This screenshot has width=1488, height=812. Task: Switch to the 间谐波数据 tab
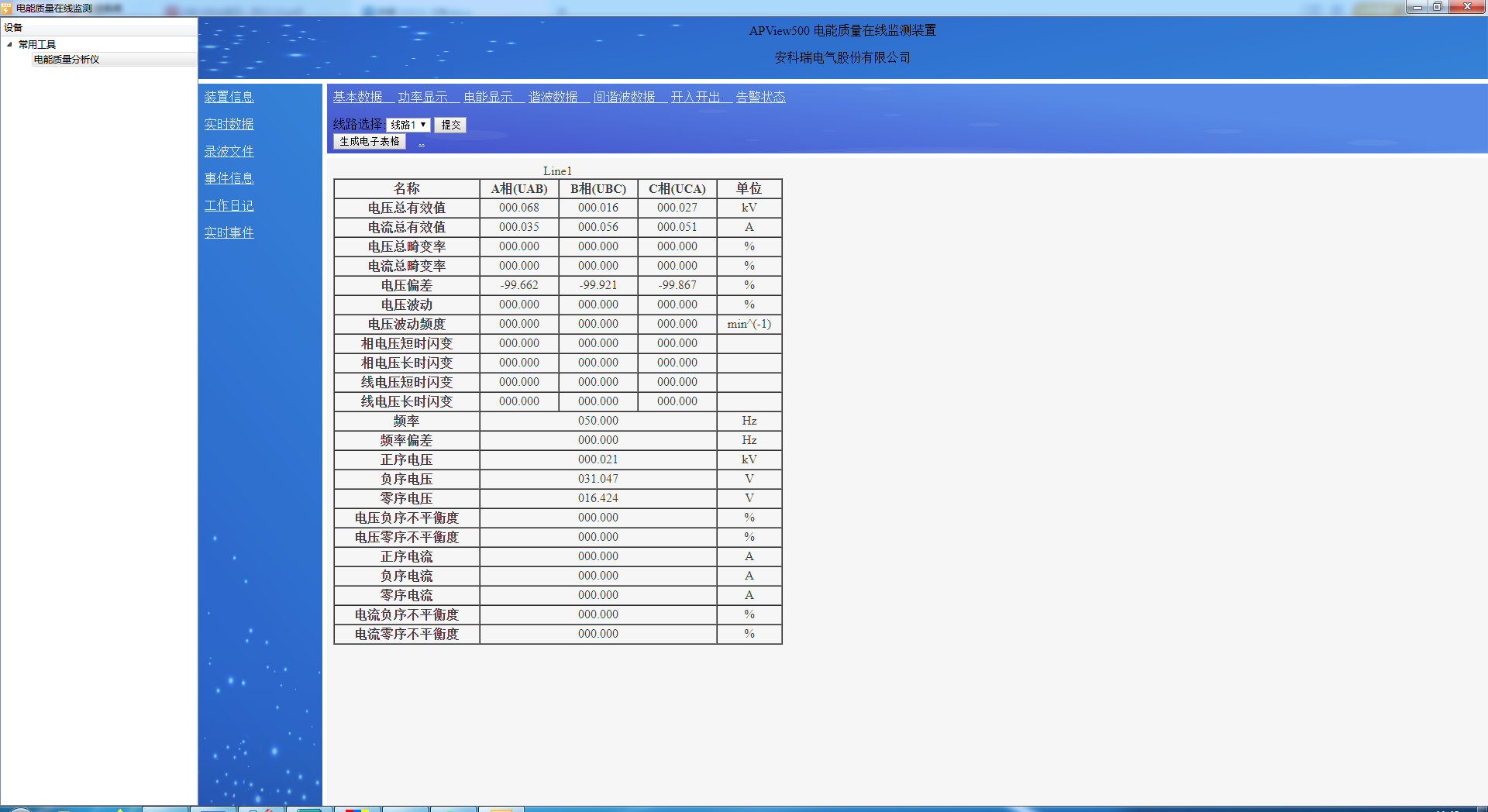[625, 97]
